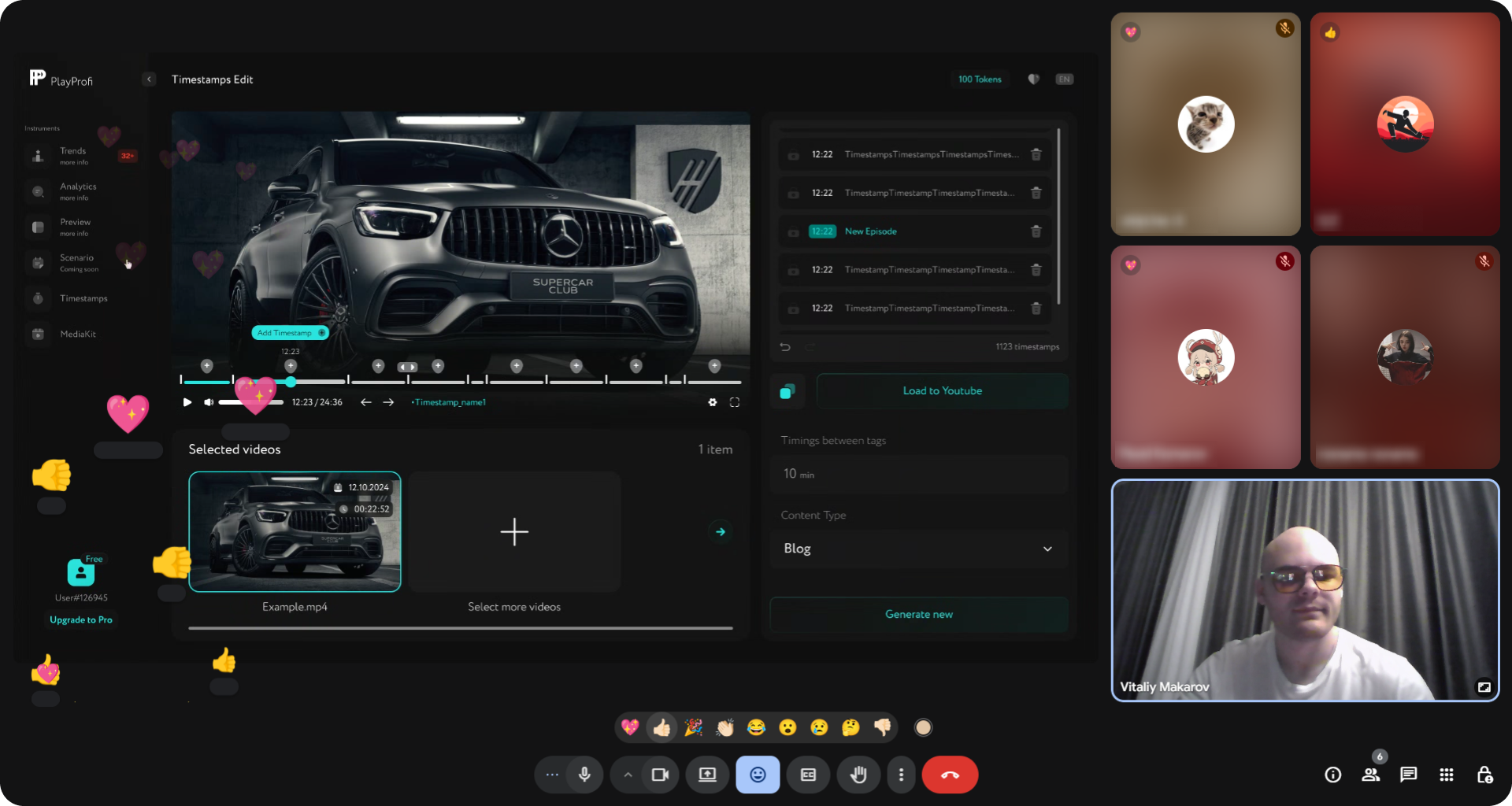1512x806 pixels.
Task: Copy timestamps with the copy icon
Action: pos(787,391)
